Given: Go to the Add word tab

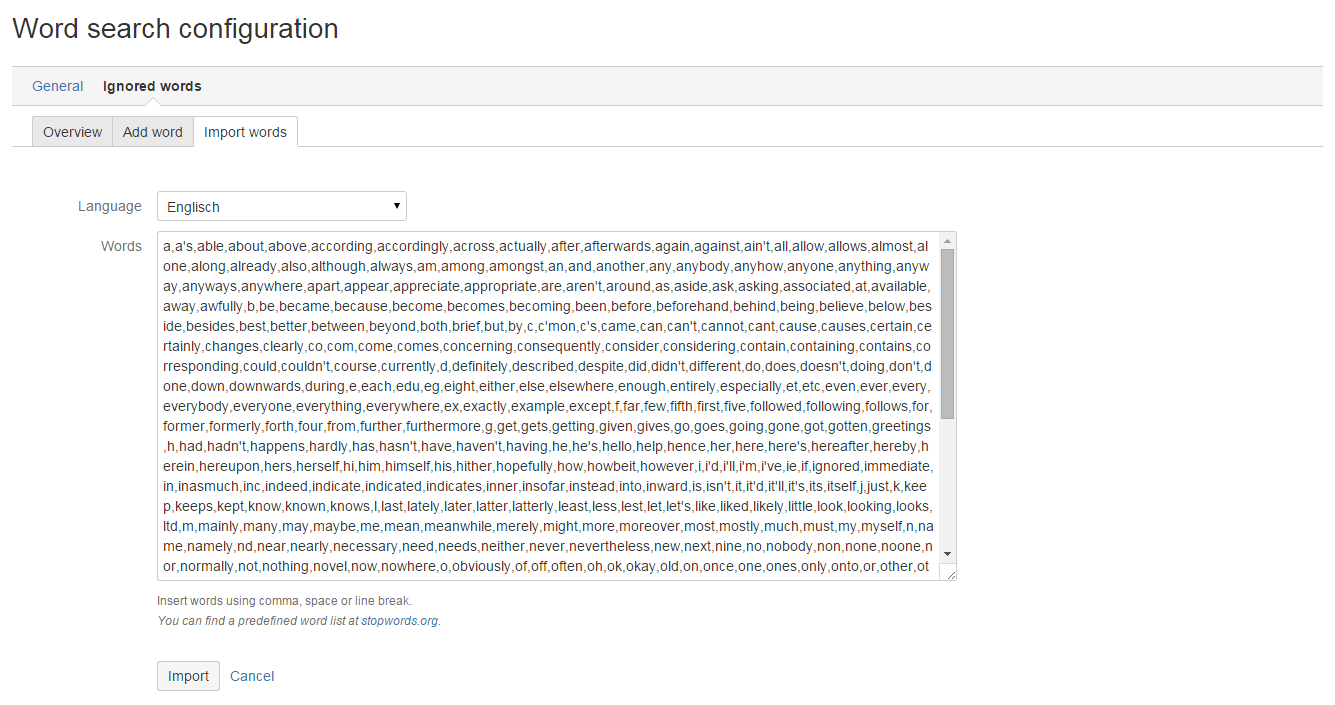Looking at the screenshot, I should coord(153,132).
